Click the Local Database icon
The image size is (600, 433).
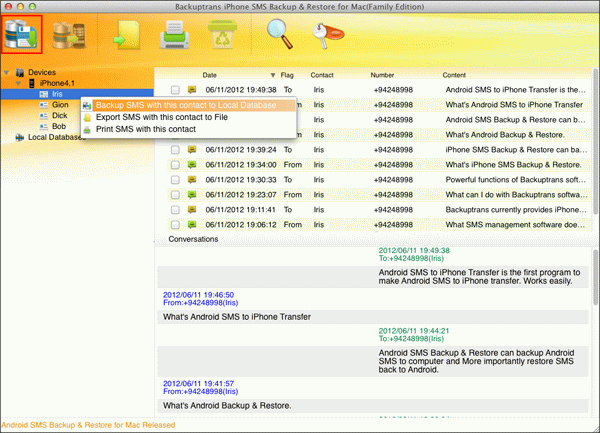(x=20, y=137)
